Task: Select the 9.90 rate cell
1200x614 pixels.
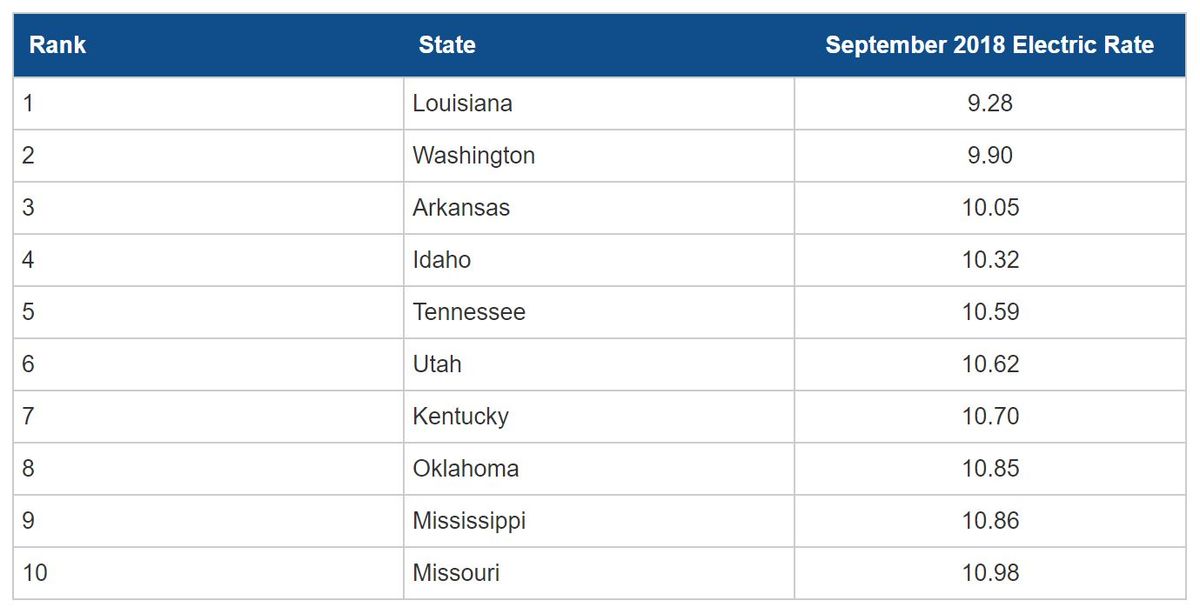Action: pos(990,155)
